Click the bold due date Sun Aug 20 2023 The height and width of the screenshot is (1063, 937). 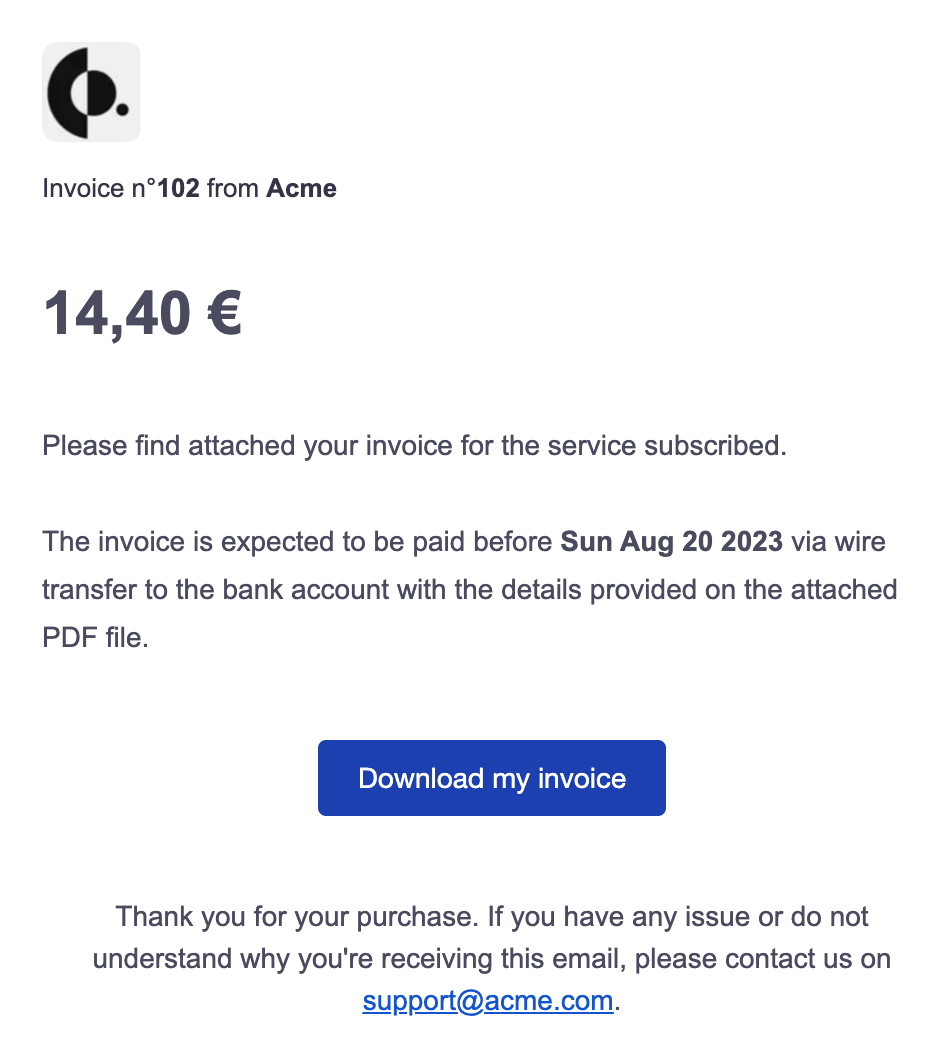(x=671, y=542)
